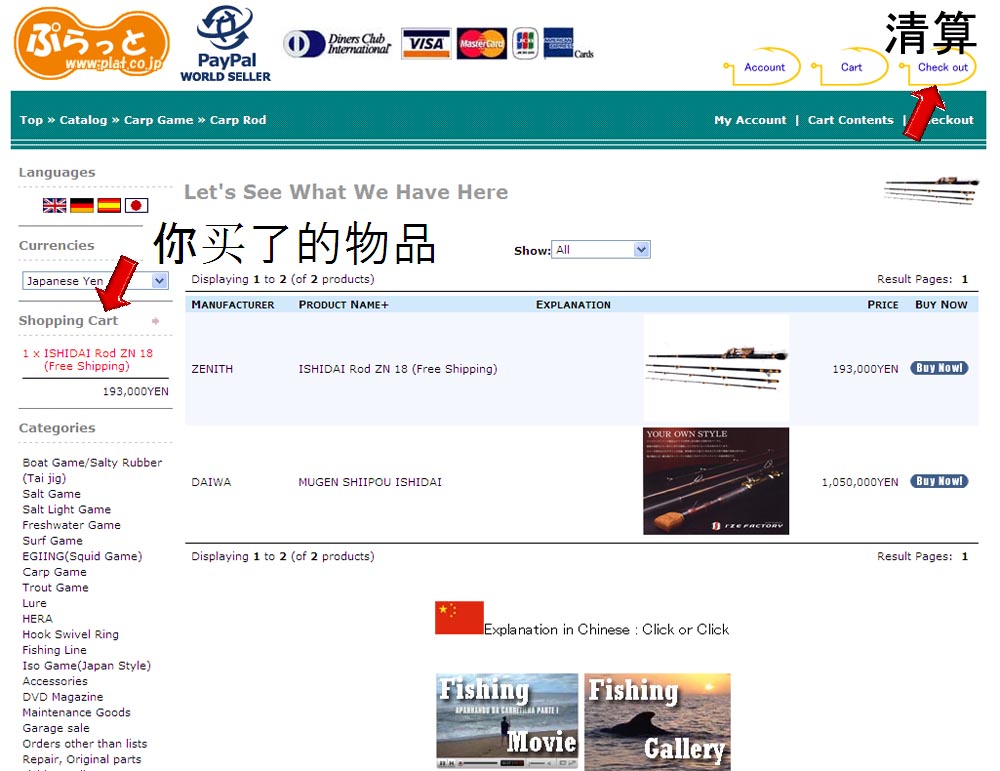Open Freshwater Game category
The height and width of the screenshot is (771, 1000).
(71, 525)
